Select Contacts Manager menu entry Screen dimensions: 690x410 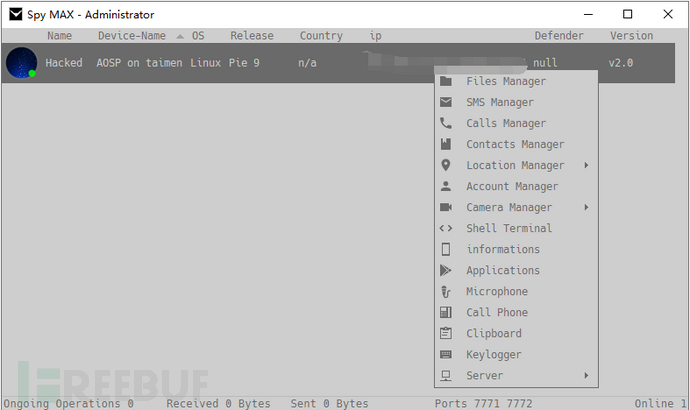516,144
